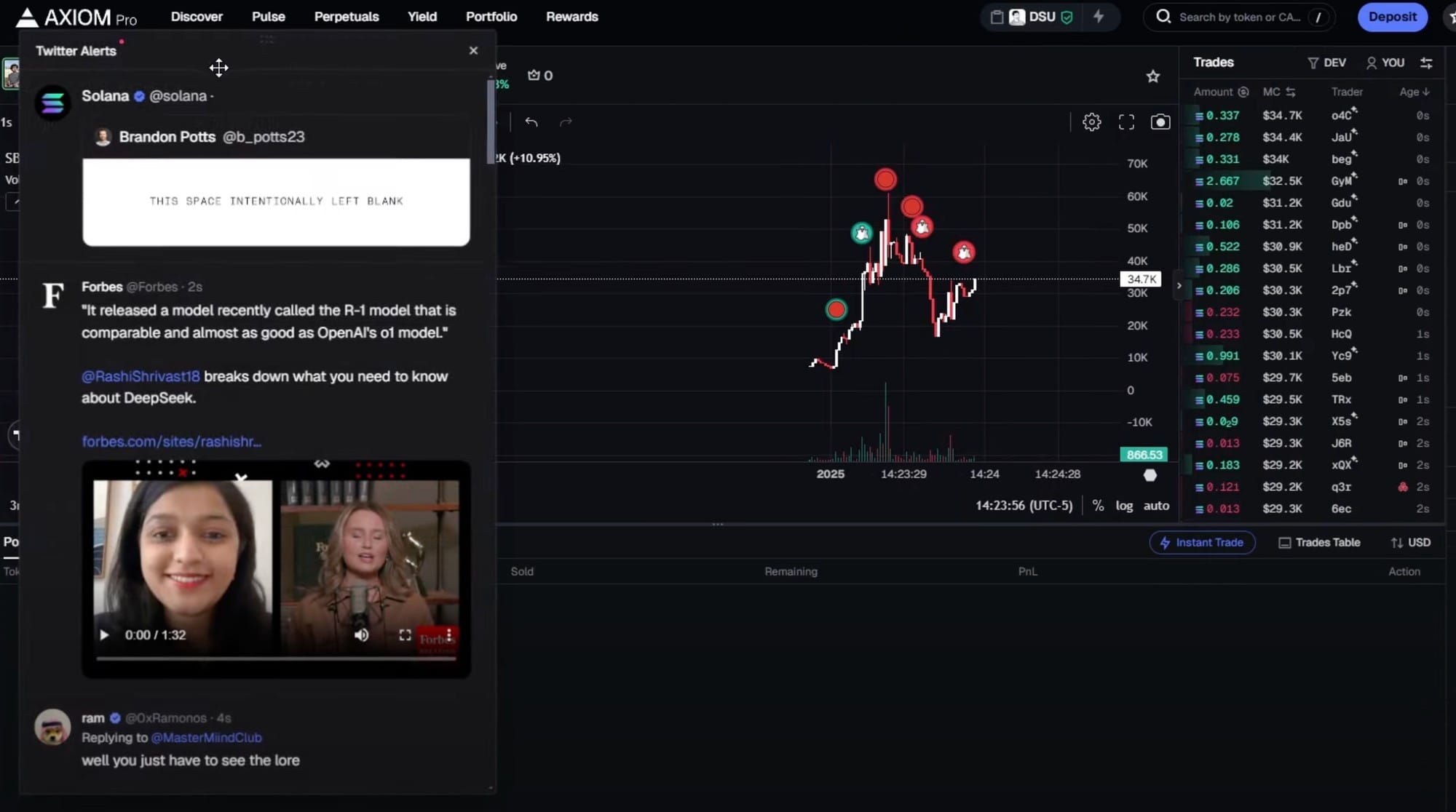Take a chart snapshot with camera icon
Screen dimensions: 1456x812
click(x=1160, y=122)
